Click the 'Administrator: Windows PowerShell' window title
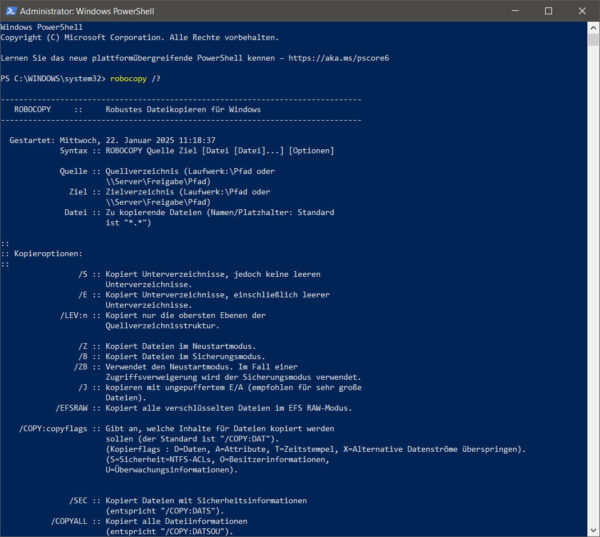The image size is (600, 537). [x=87, y=11]
